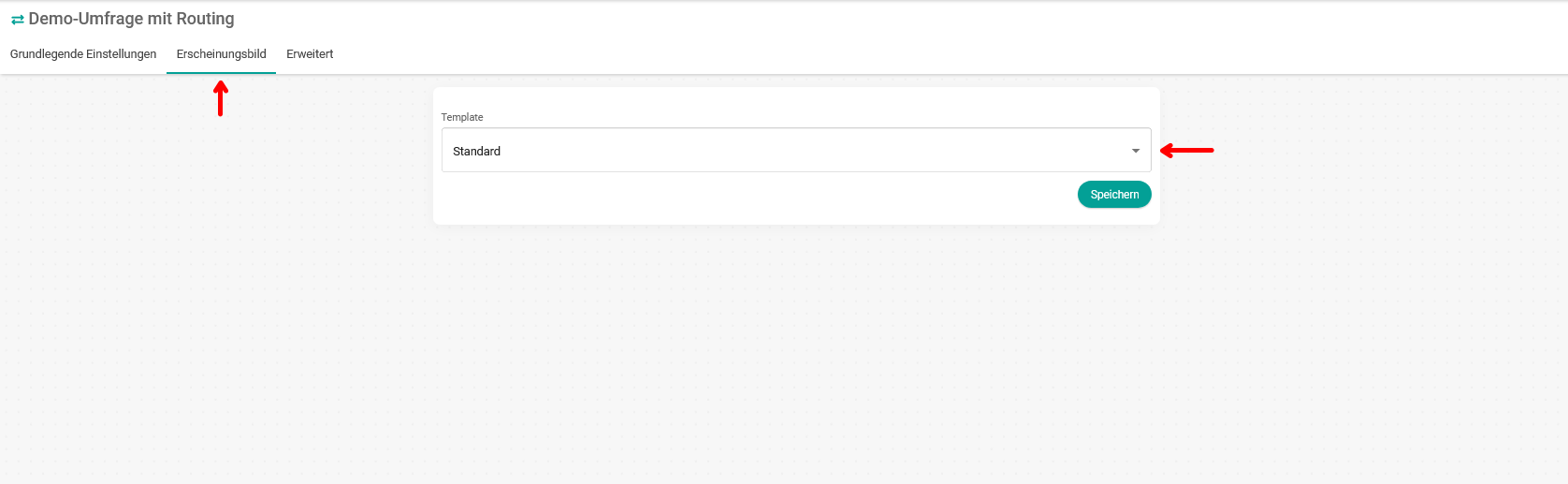Save the template with the green Speichern button

point(1113,195)
